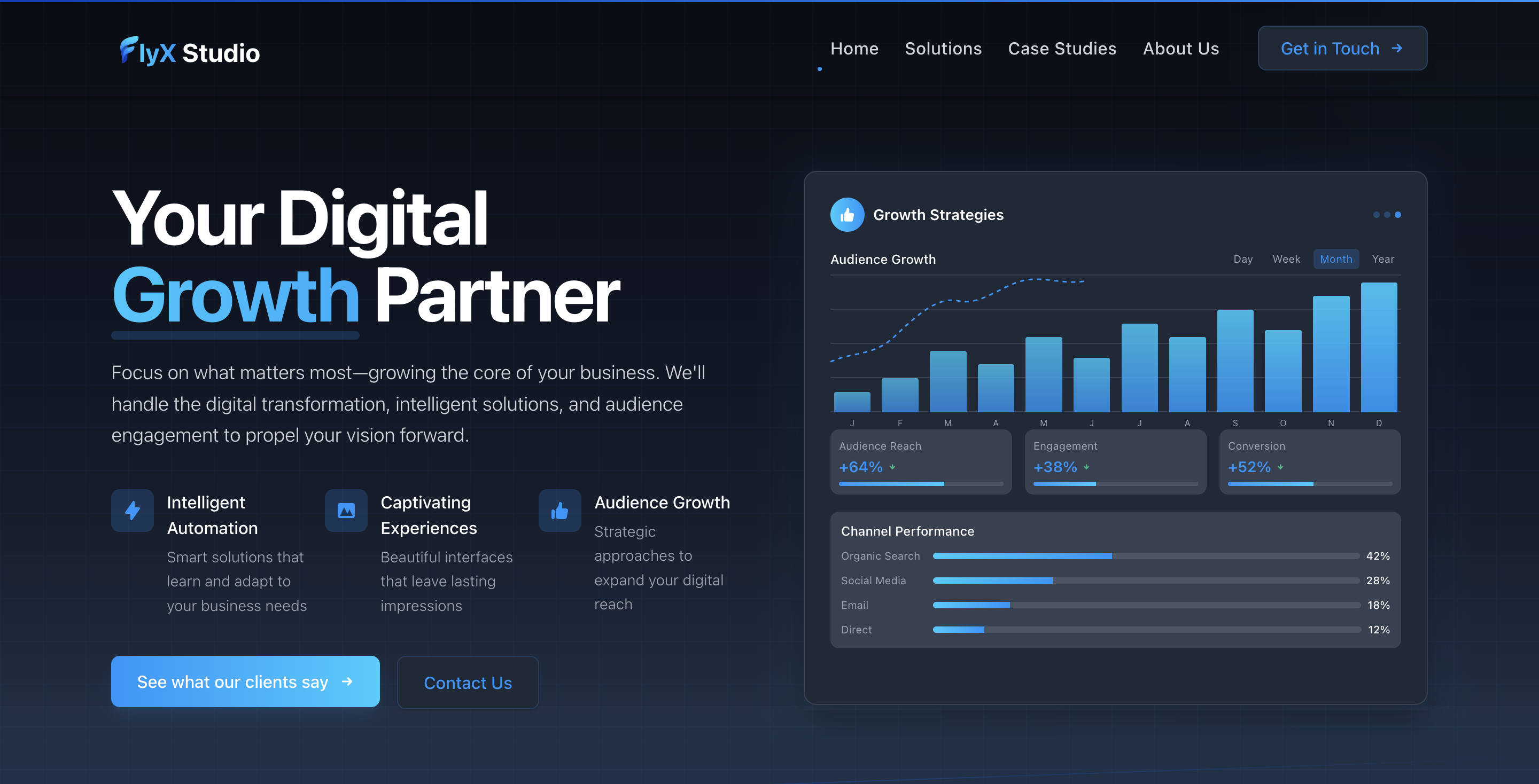Click the lightning bolt Intelligent Automation icon
The image size is (1539, 784).
point(133,511)
